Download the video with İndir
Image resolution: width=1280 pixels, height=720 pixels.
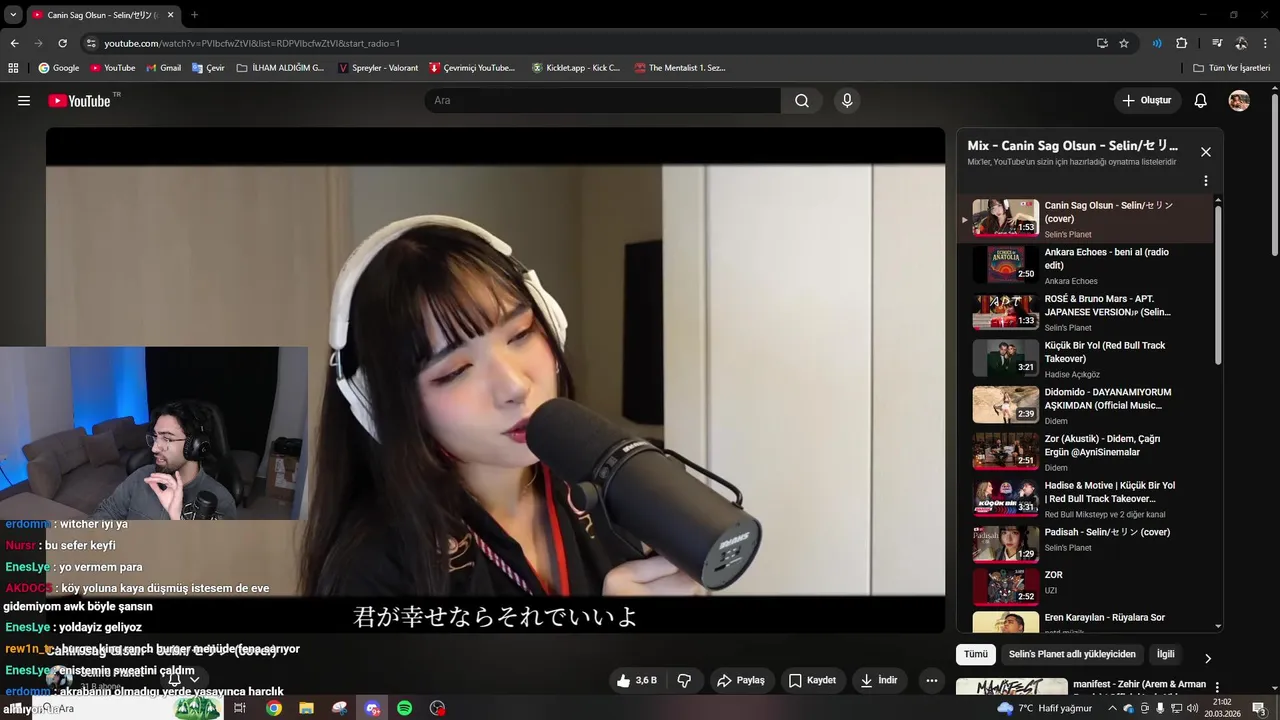tap(879, 680)
